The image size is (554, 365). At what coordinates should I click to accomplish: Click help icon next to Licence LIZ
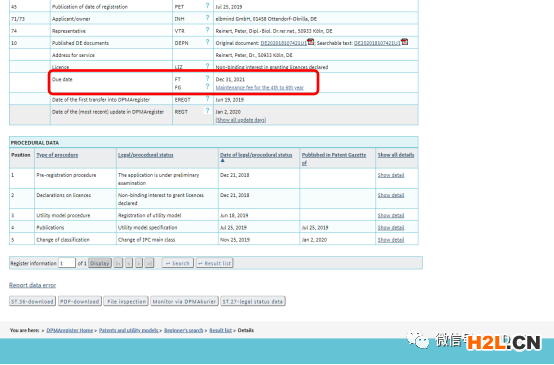point(207,66)
